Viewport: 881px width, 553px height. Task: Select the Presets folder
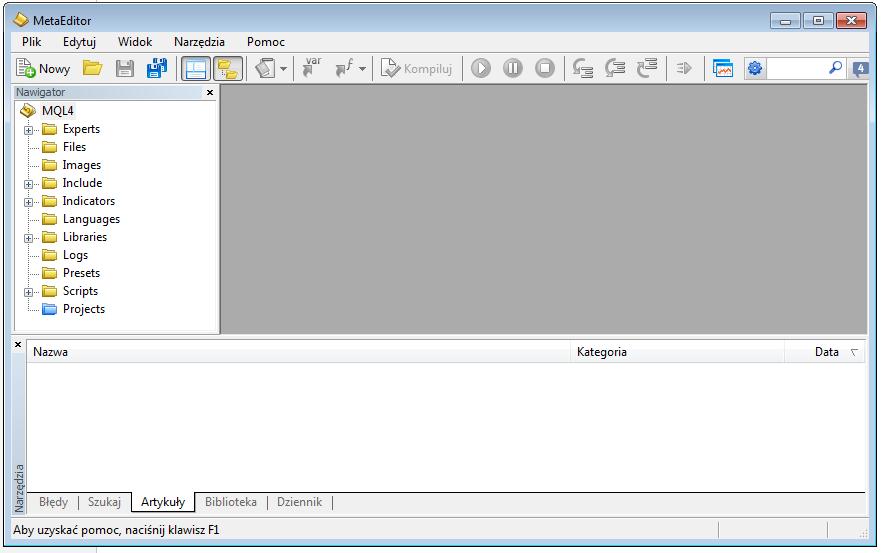click(x=81, y=273)
